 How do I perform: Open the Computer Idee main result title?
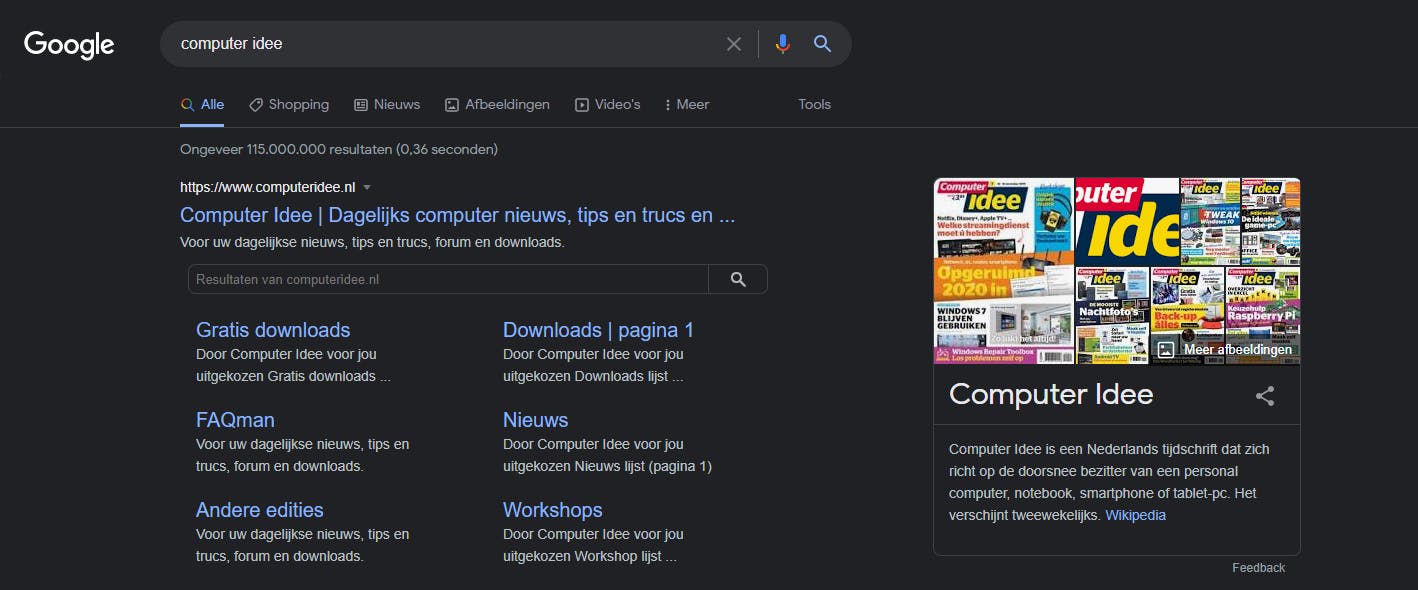click(458, 215)
